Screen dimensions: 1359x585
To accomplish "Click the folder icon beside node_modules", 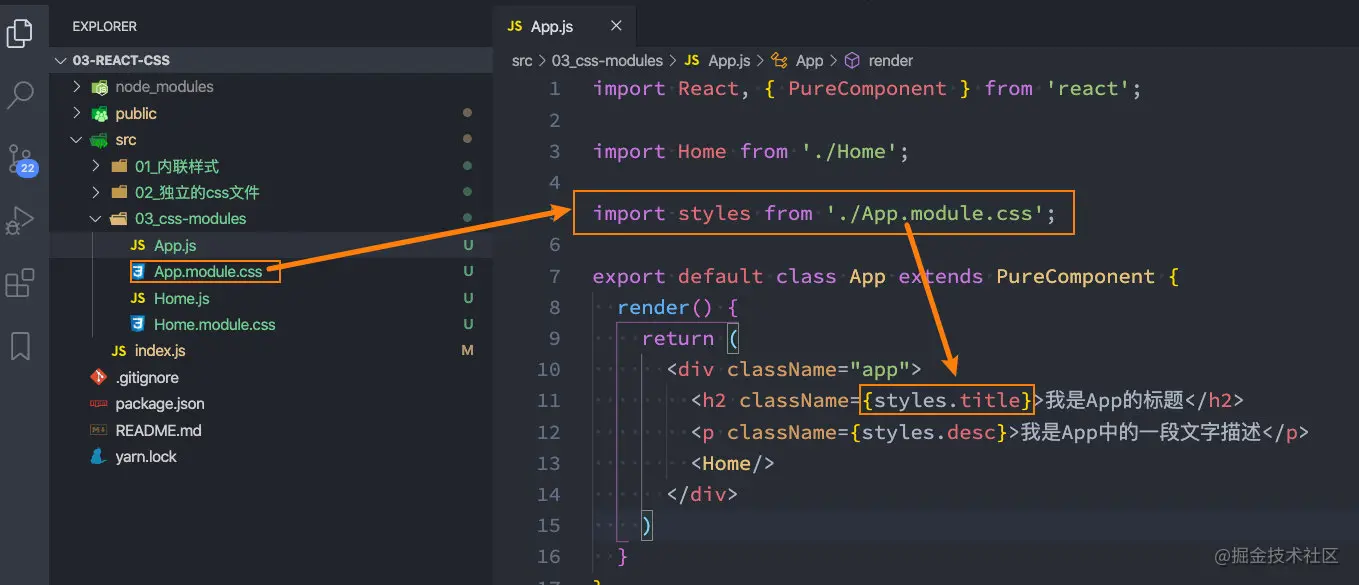I will 99,87.
